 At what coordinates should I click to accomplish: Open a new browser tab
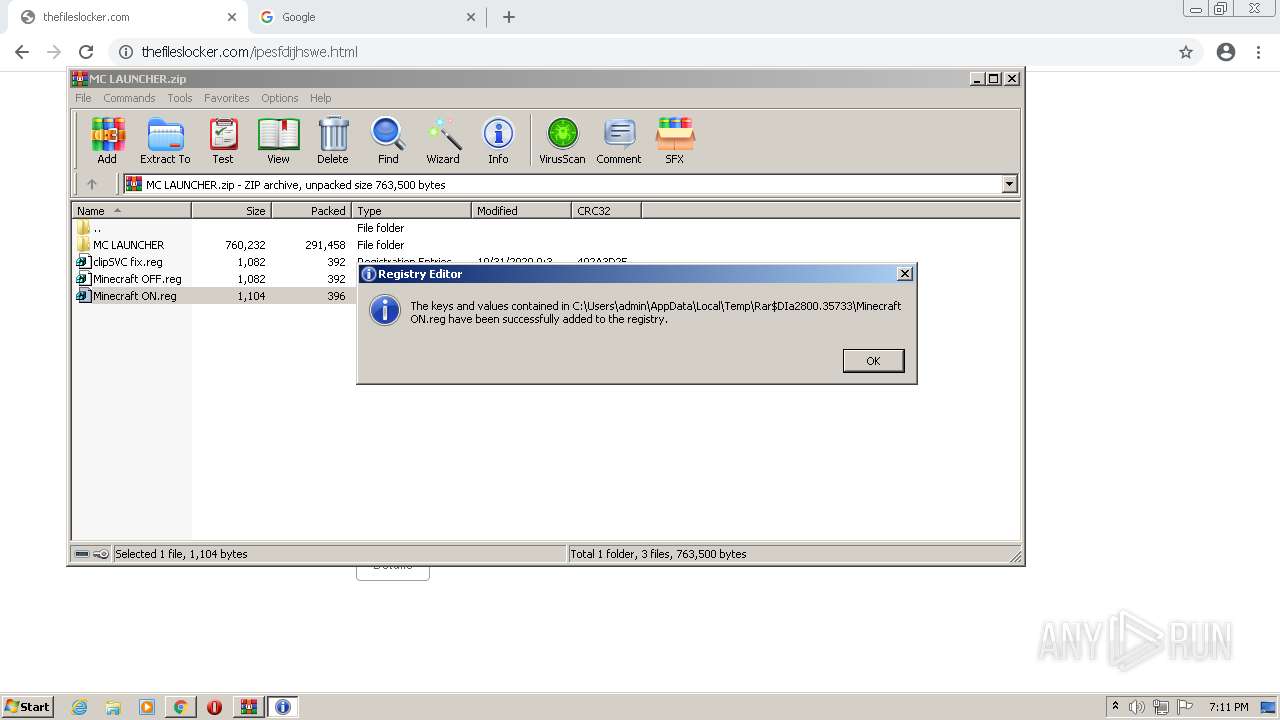509,17
